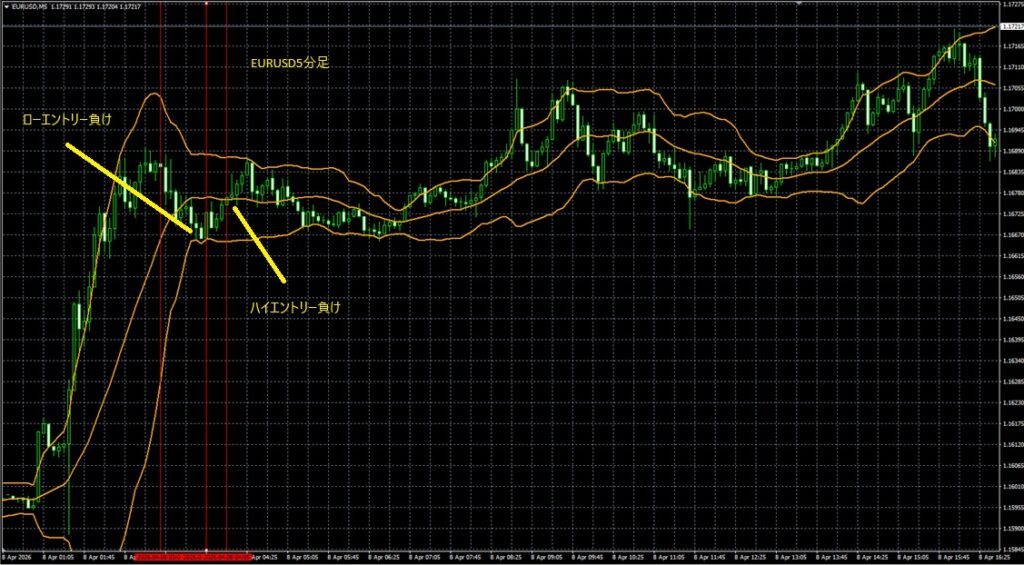1024x565 pixels.
Task: Click the 1.16780 price axis label
Action: click(x=1012, y=193)
